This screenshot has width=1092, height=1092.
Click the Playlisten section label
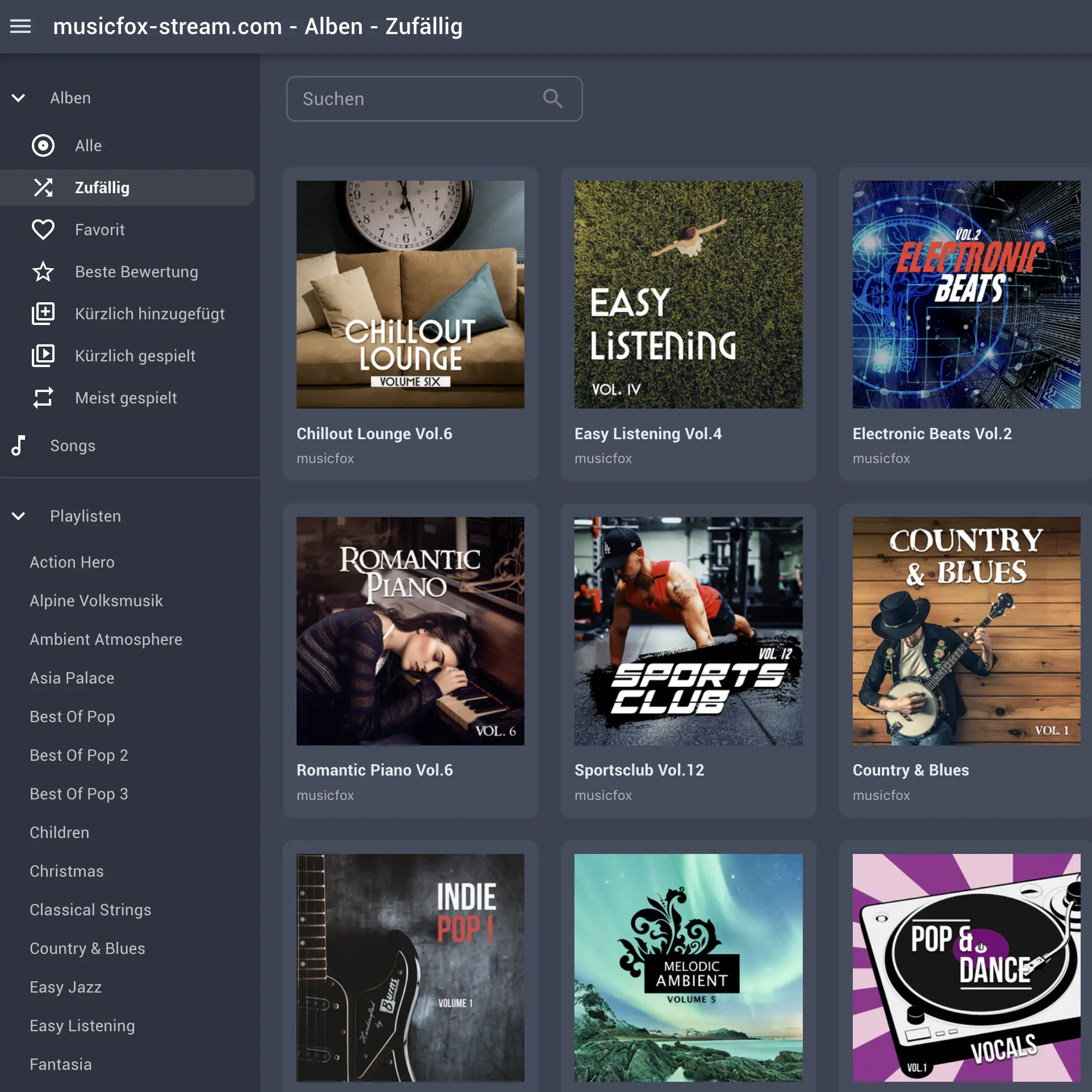point(85,516)
